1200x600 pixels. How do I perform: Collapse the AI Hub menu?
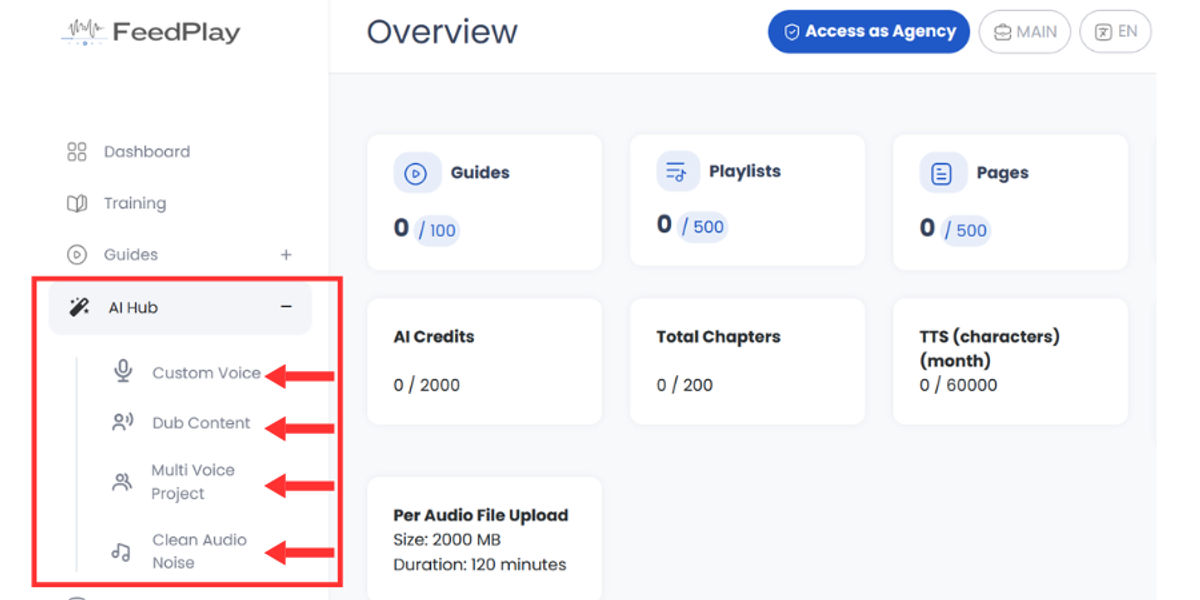(286, 307)
